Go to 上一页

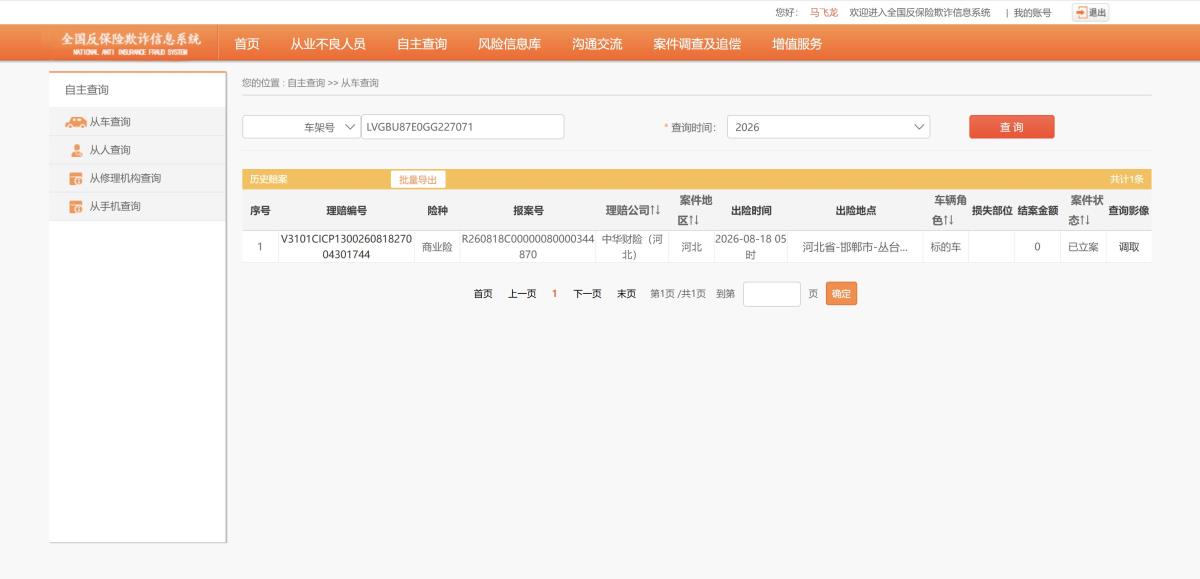click(522, 294)
